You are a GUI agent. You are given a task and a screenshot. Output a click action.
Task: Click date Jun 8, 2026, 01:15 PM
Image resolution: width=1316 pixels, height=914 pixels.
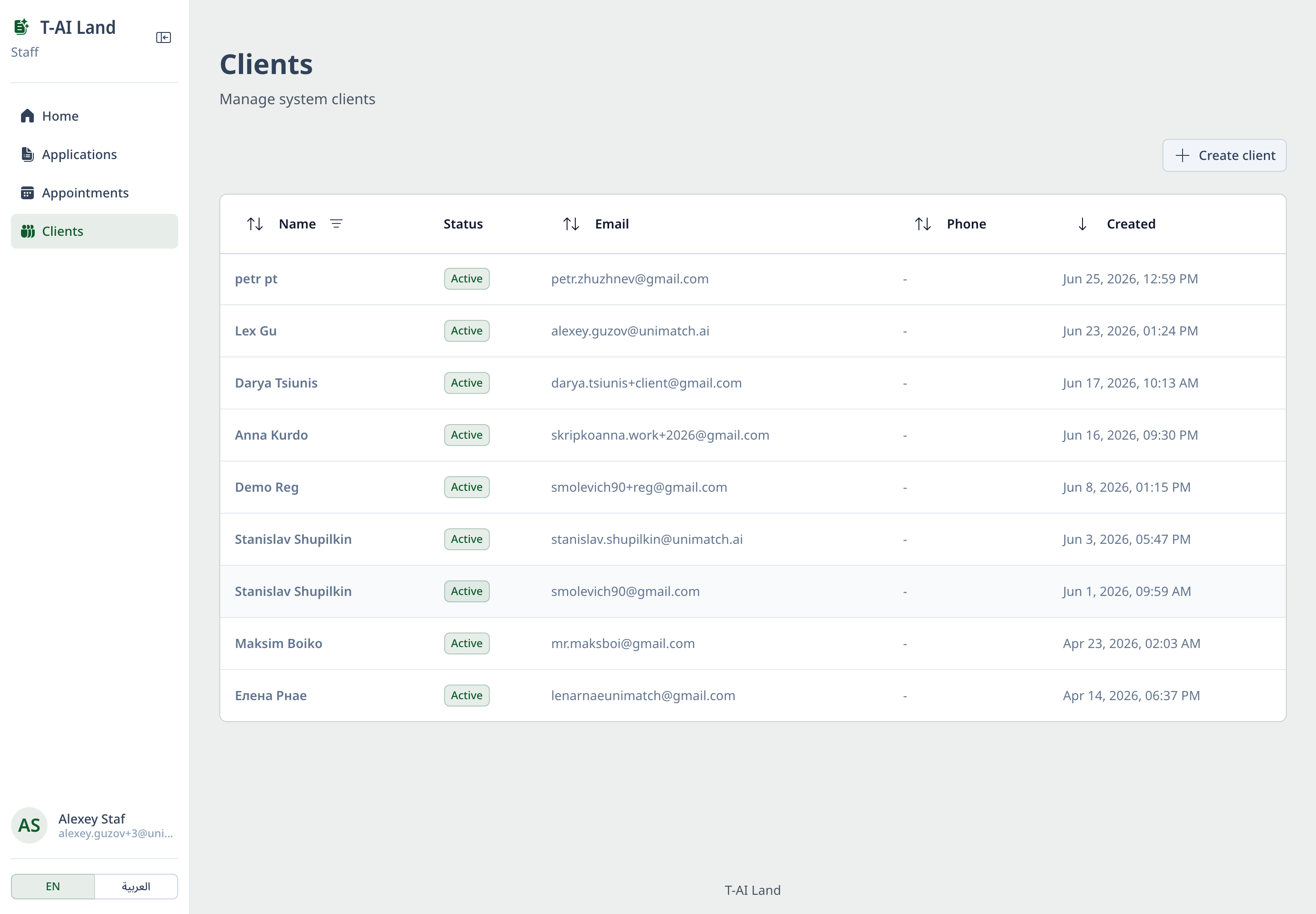[1126, 487]
